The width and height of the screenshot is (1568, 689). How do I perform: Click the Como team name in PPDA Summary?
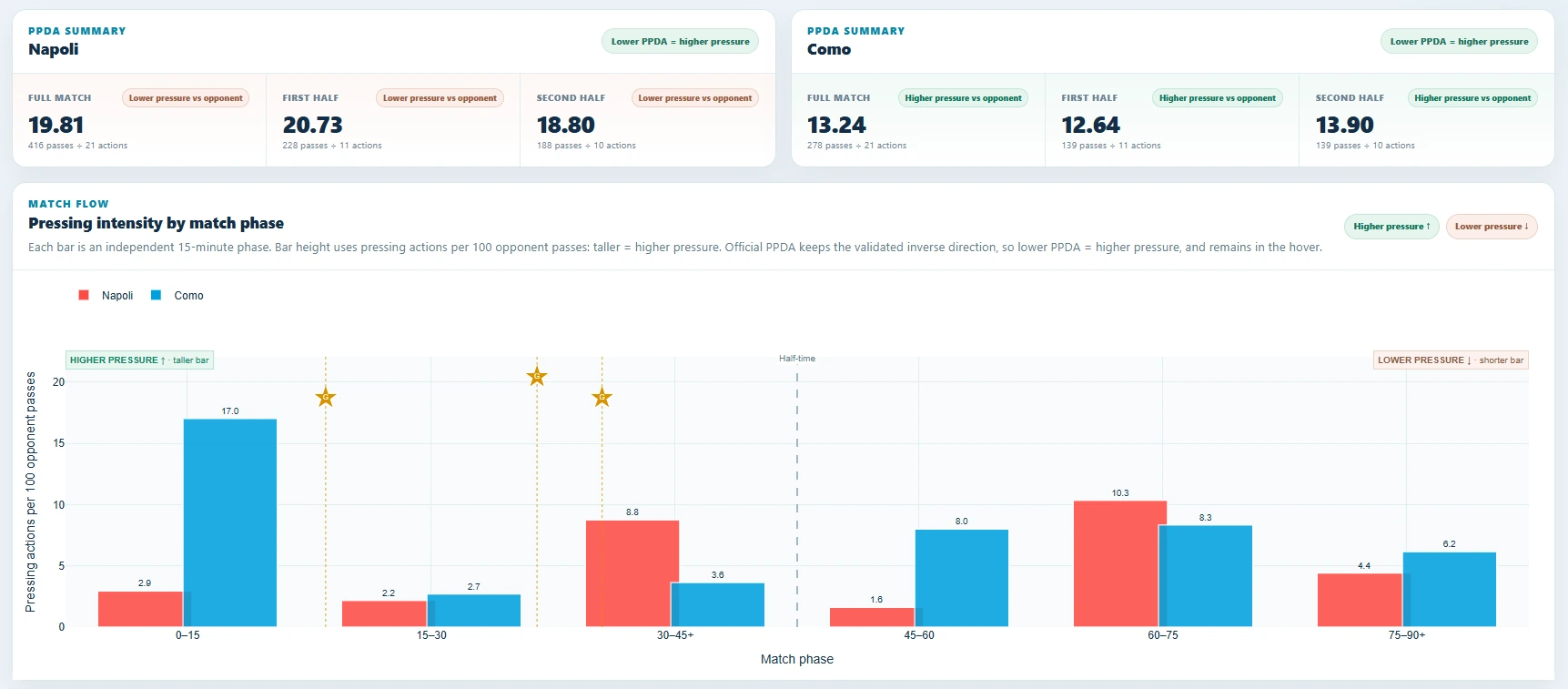[x=829, y=49]
